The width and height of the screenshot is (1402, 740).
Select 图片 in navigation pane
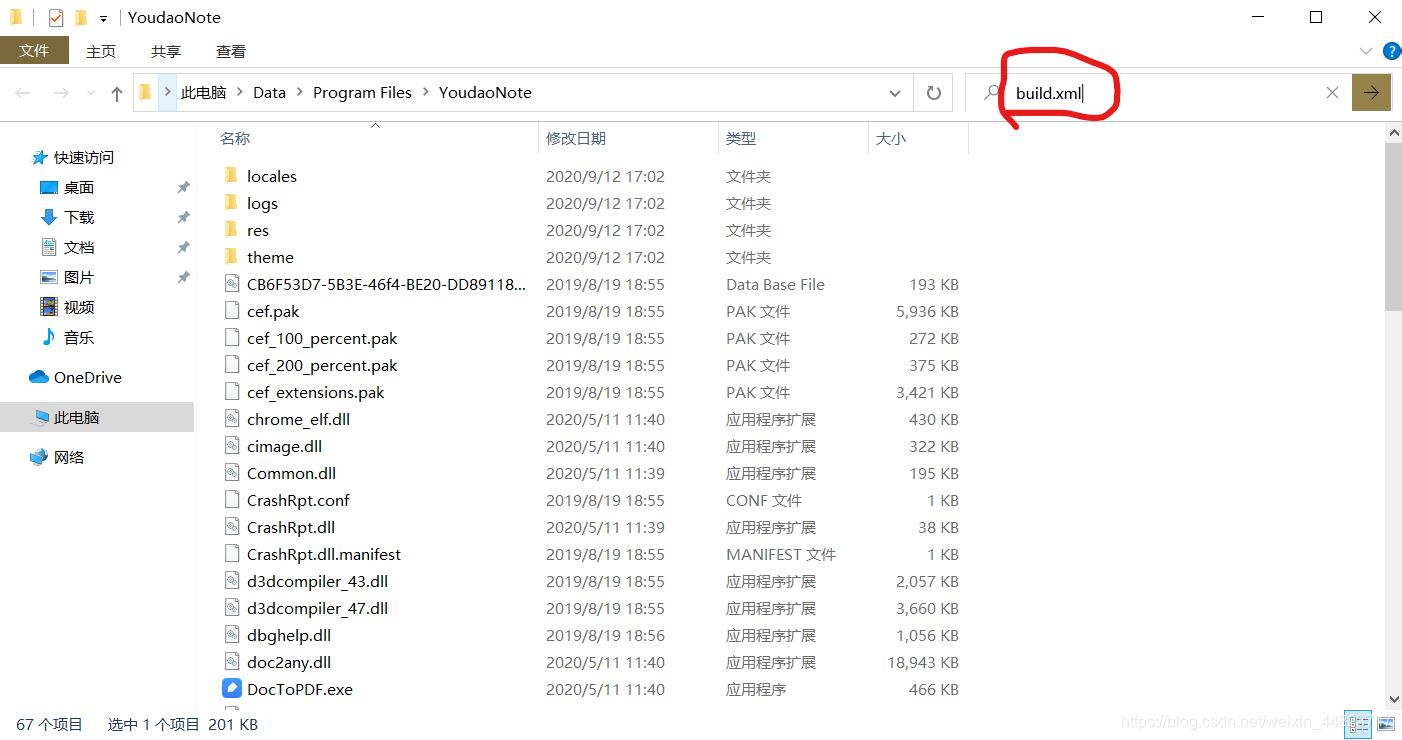pyautogui.click(x=79, y=278)
